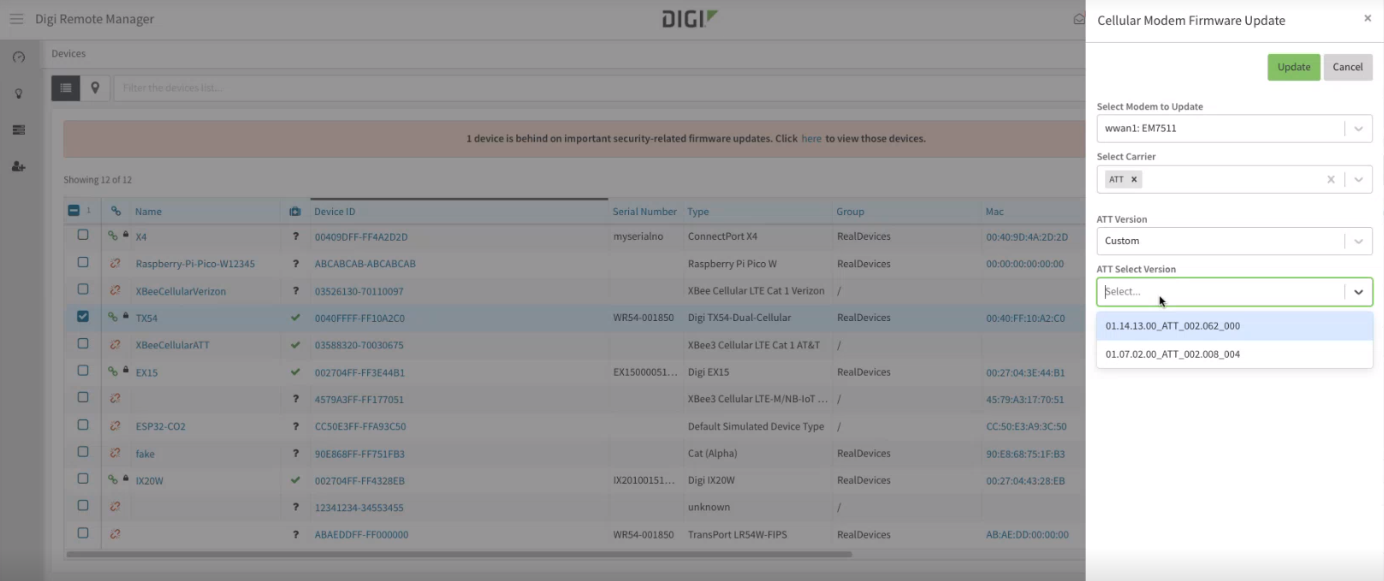Viewport: 1384px width, 581px height.
Task: Click disconnected icon on ESP32-CO2 row
Action: (x=115, y=425)
